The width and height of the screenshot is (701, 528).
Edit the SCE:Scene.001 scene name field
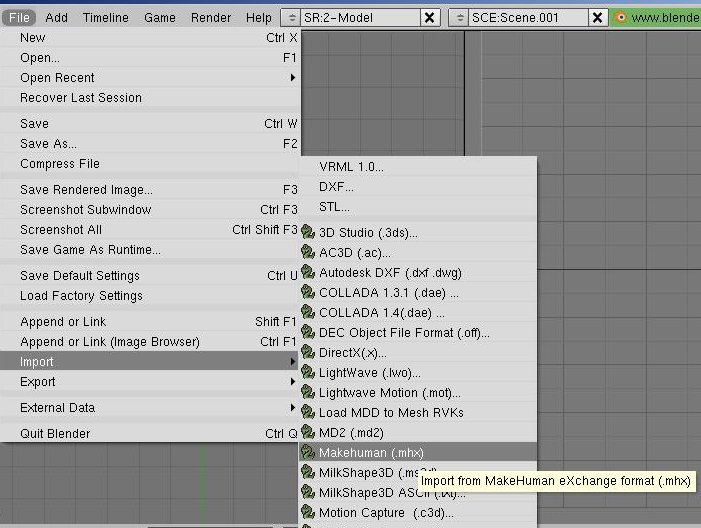(x=528, y=17)
